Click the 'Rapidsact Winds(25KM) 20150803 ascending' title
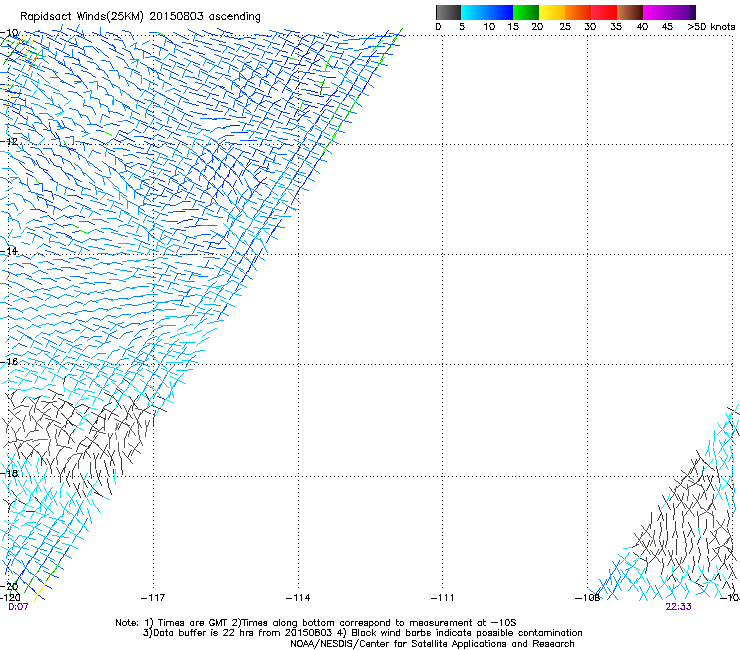Image resolution: width=740 pixels, height=650 pixels. (x=140, y=17)
